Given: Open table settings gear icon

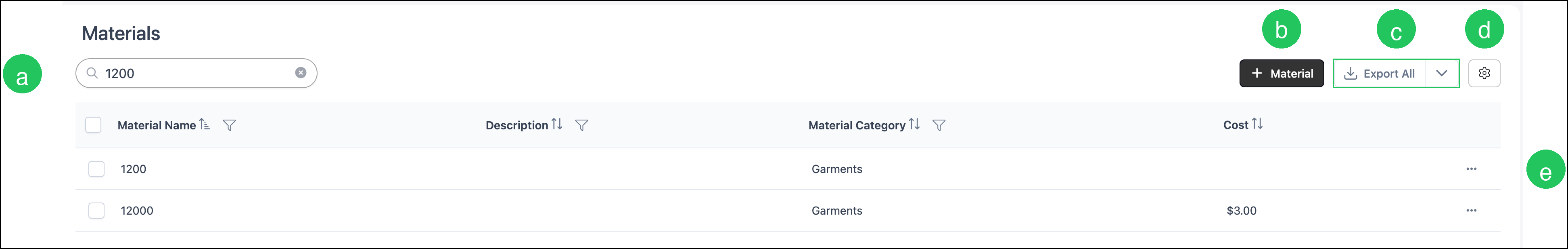Looking at the screenshot, I should click(1484, 73).
